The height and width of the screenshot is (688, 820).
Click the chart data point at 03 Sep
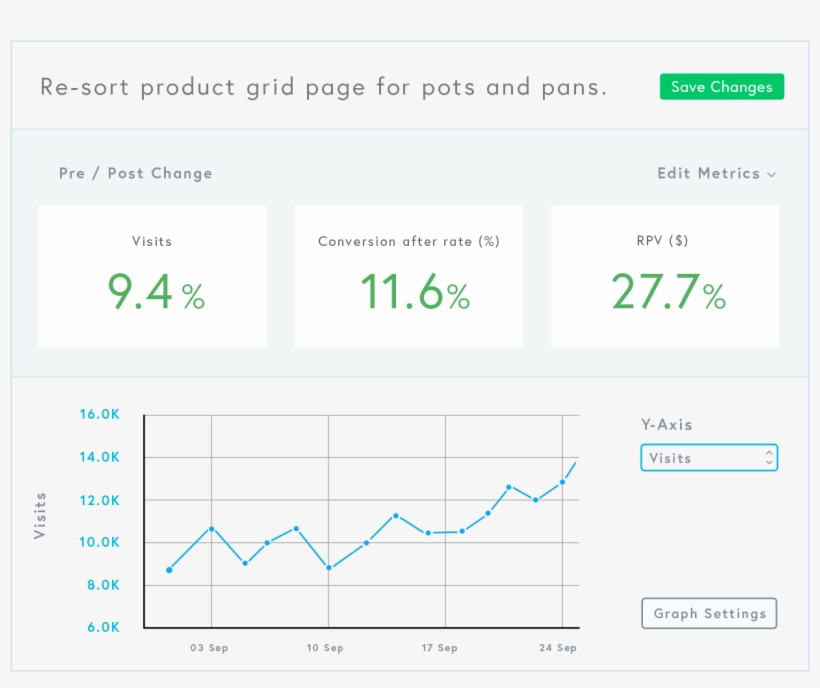[x=211, y=528]
